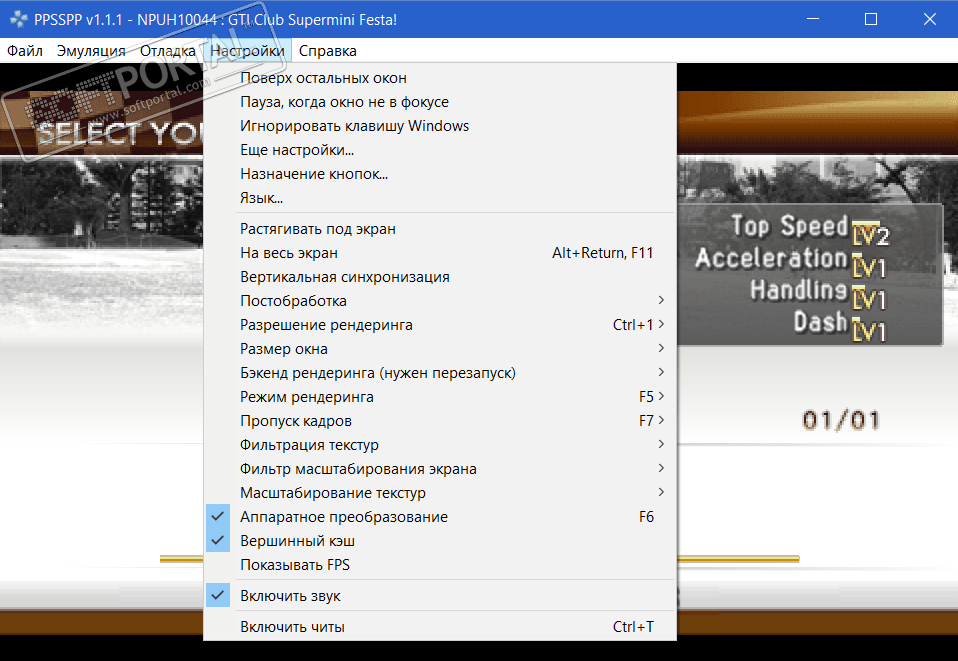Select На весь экран
The width and height of the screenshot is (958, 661).
pos(440,253)
